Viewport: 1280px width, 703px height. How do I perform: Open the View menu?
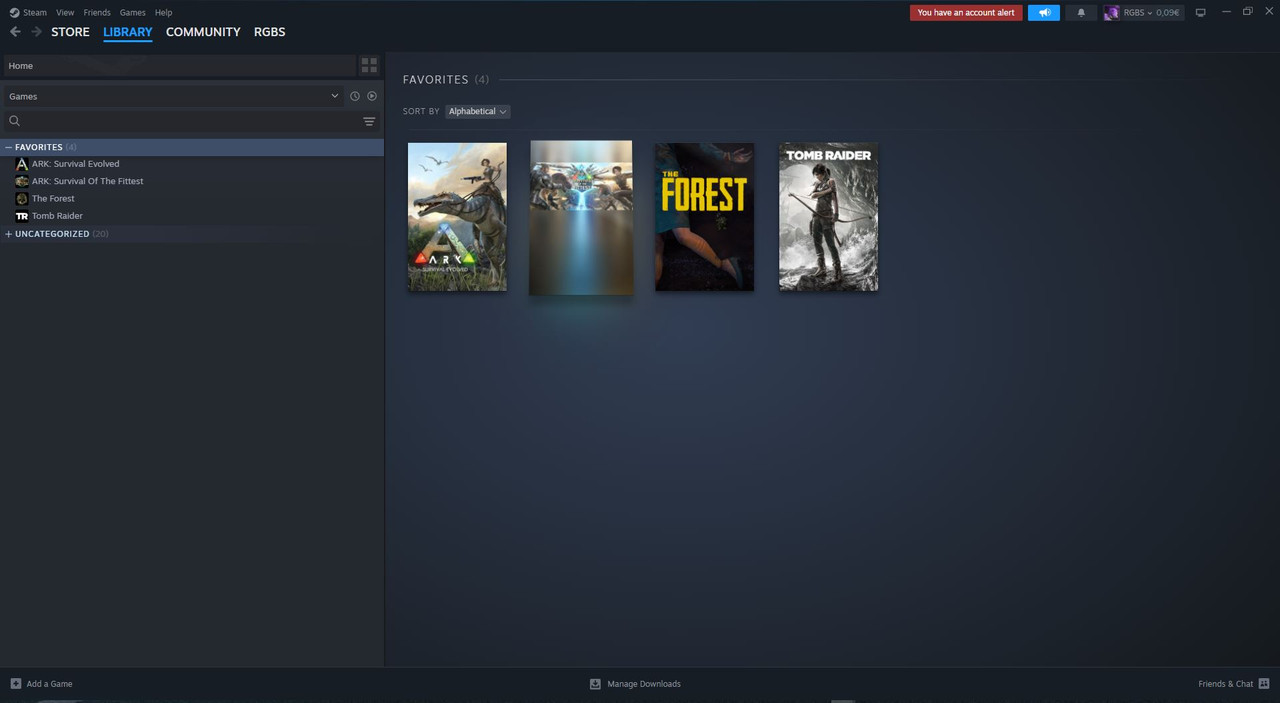tap(65, 13)
